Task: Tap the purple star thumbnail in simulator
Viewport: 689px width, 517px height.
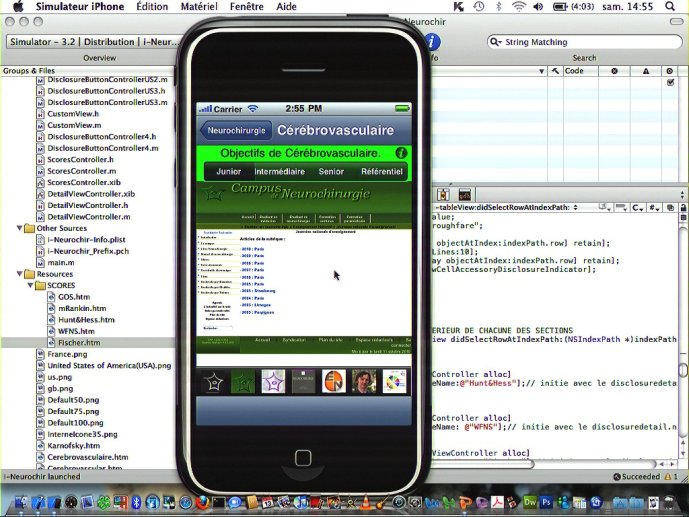Action: click(273, 381)
